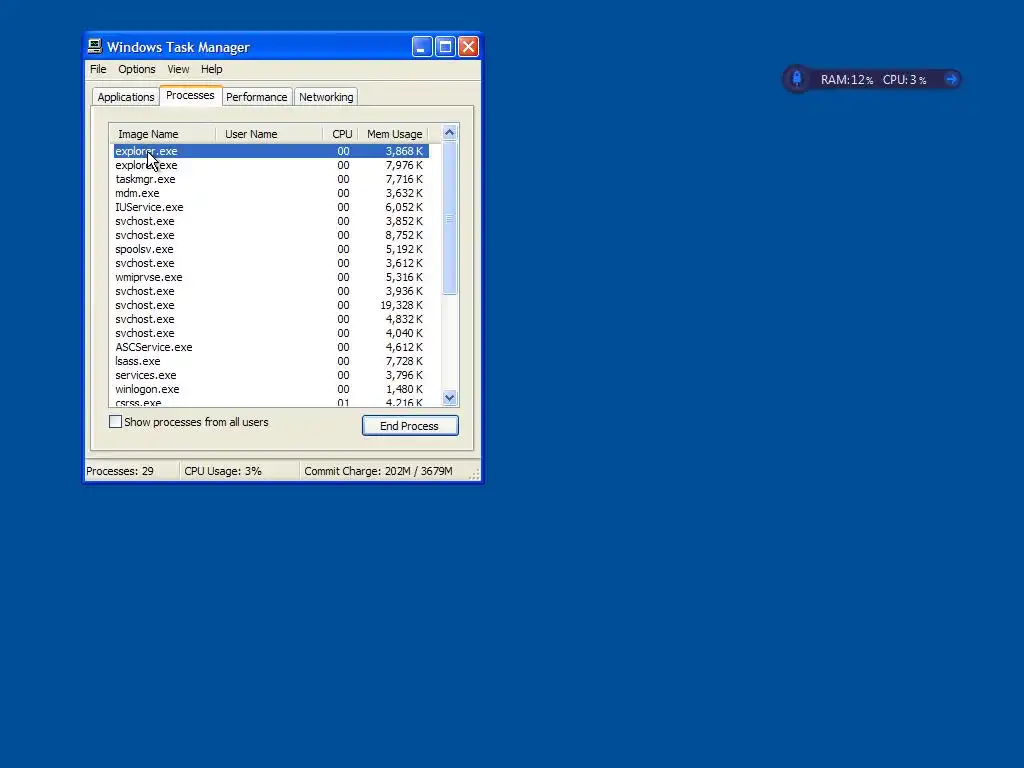Select svchost.exe using 3,936 K

(271, 291)
